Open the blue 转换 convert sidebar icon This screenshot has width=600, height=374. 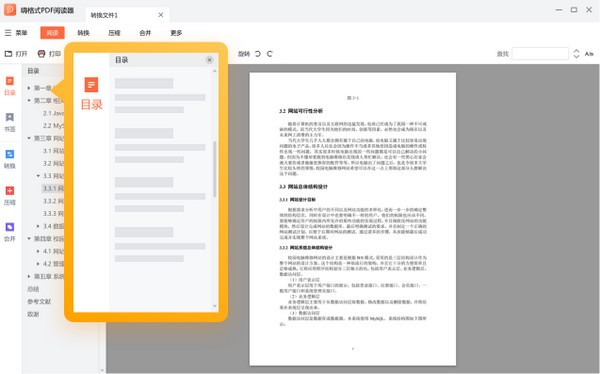click(x=10, y=159)
